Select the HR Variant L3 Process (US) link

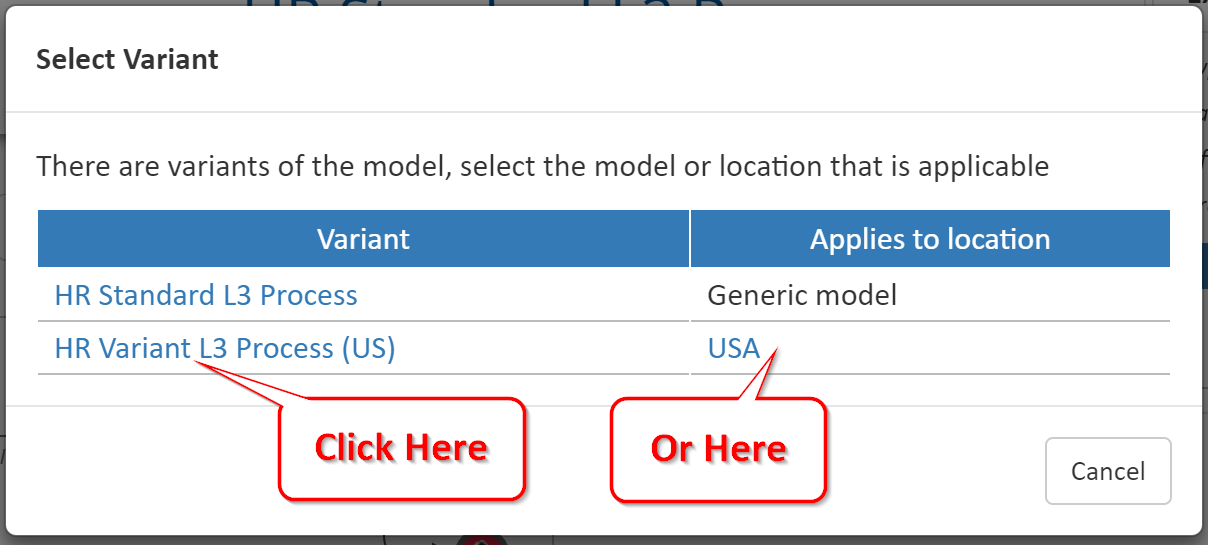[x=225, y=349]
